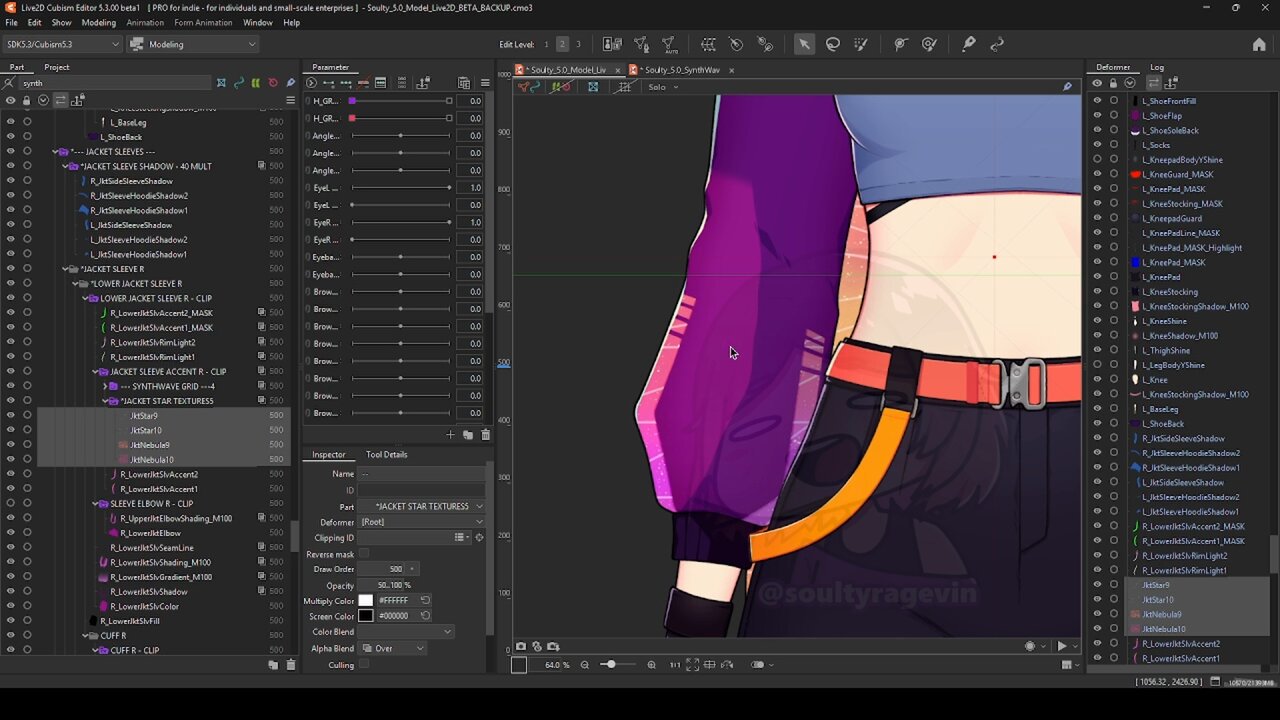Image resolution: width=1280 pixels, height=720 pixels.
Task: Open the Part dropdown in Inspector
Action: (x=422, y=506)
